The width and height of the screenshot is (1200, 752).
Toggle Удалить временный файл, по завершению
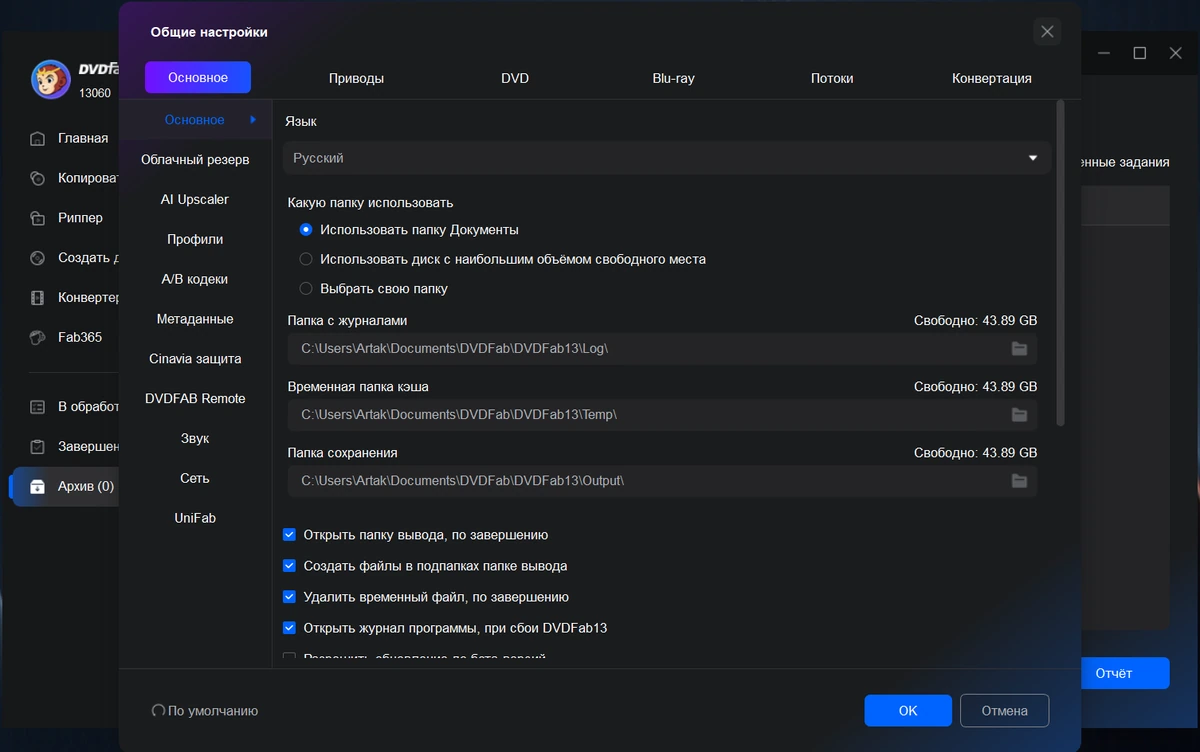pyautogui.click(x=290, y=597)
